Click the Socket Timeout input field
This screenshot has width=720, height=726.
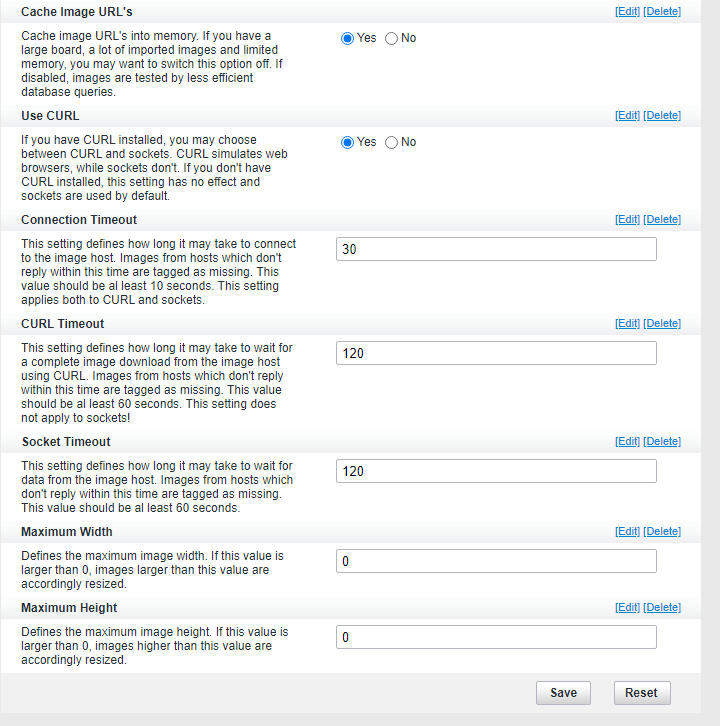click(496, 471)
